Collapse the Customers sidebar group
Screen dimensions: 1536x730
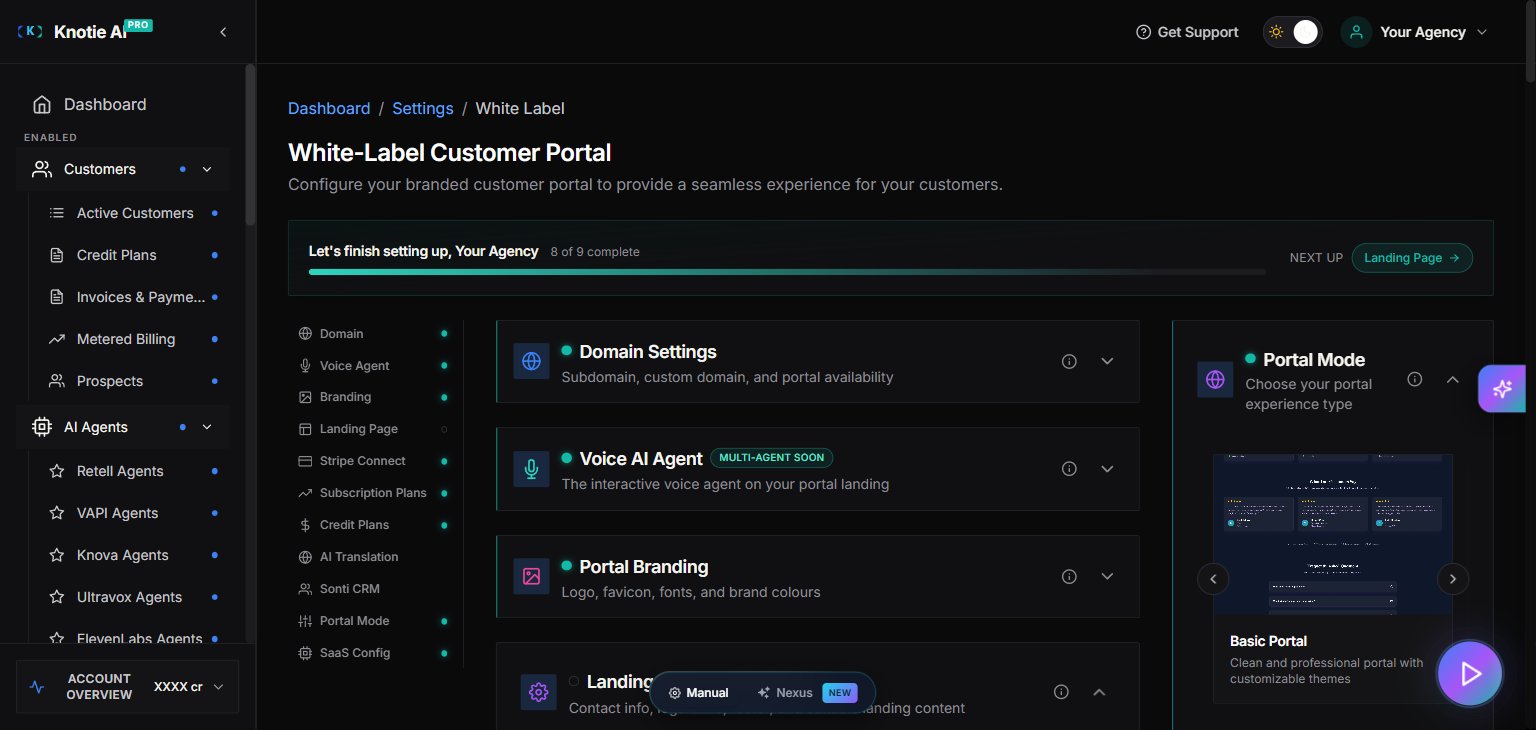(x=207, y=169)
